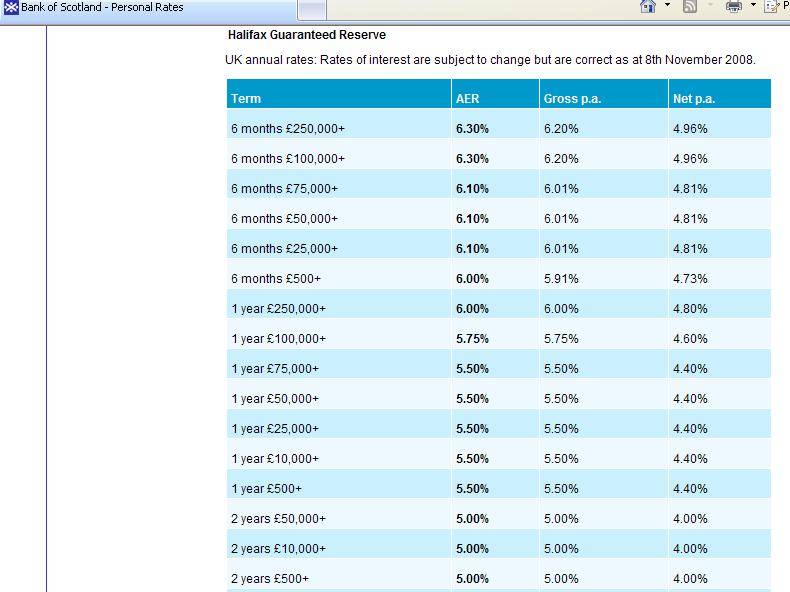
Task: Open the Print dropdown arrow
Action: [753, 5]
